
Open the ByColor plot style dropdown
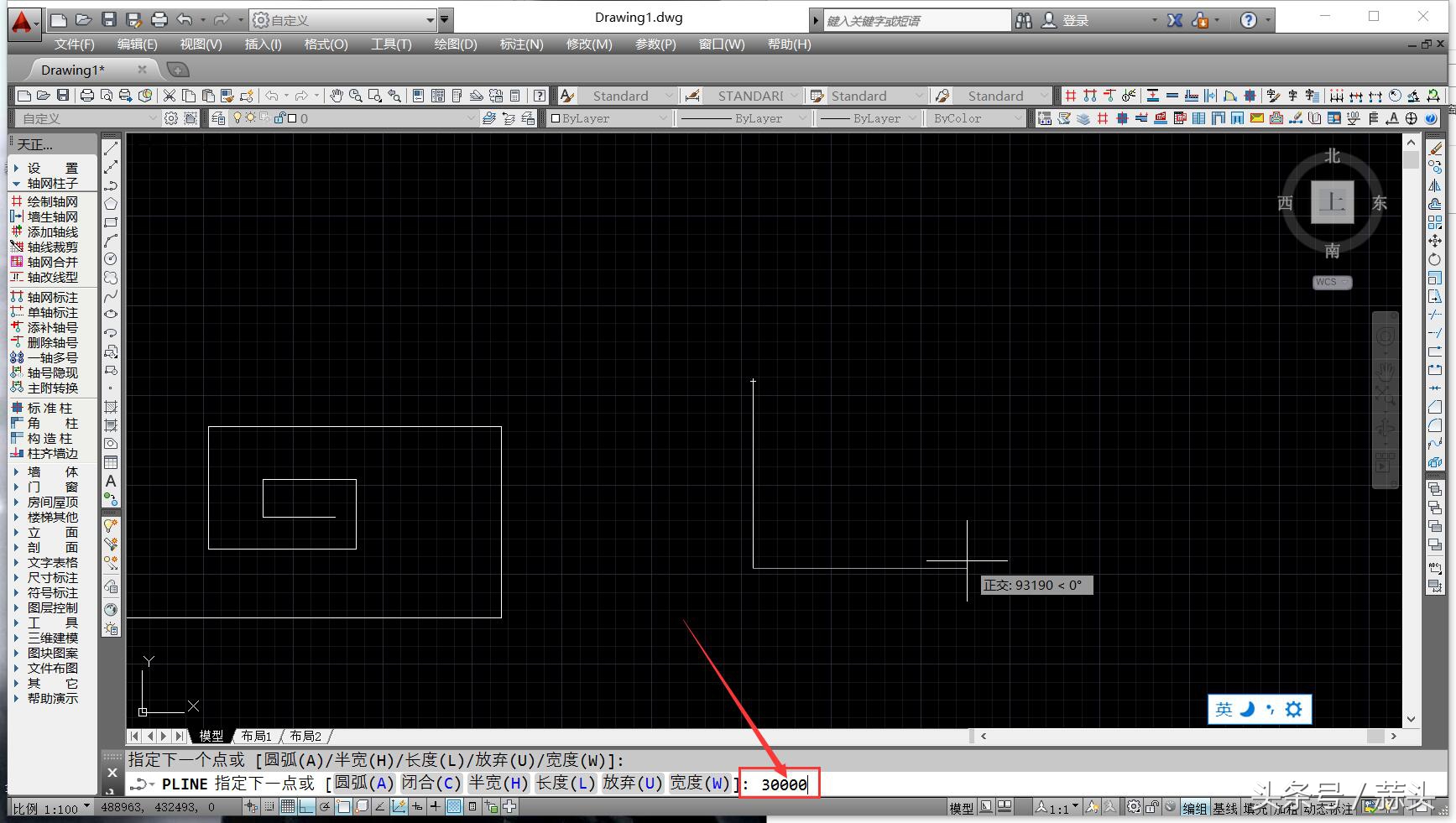tap(1018, 118)
